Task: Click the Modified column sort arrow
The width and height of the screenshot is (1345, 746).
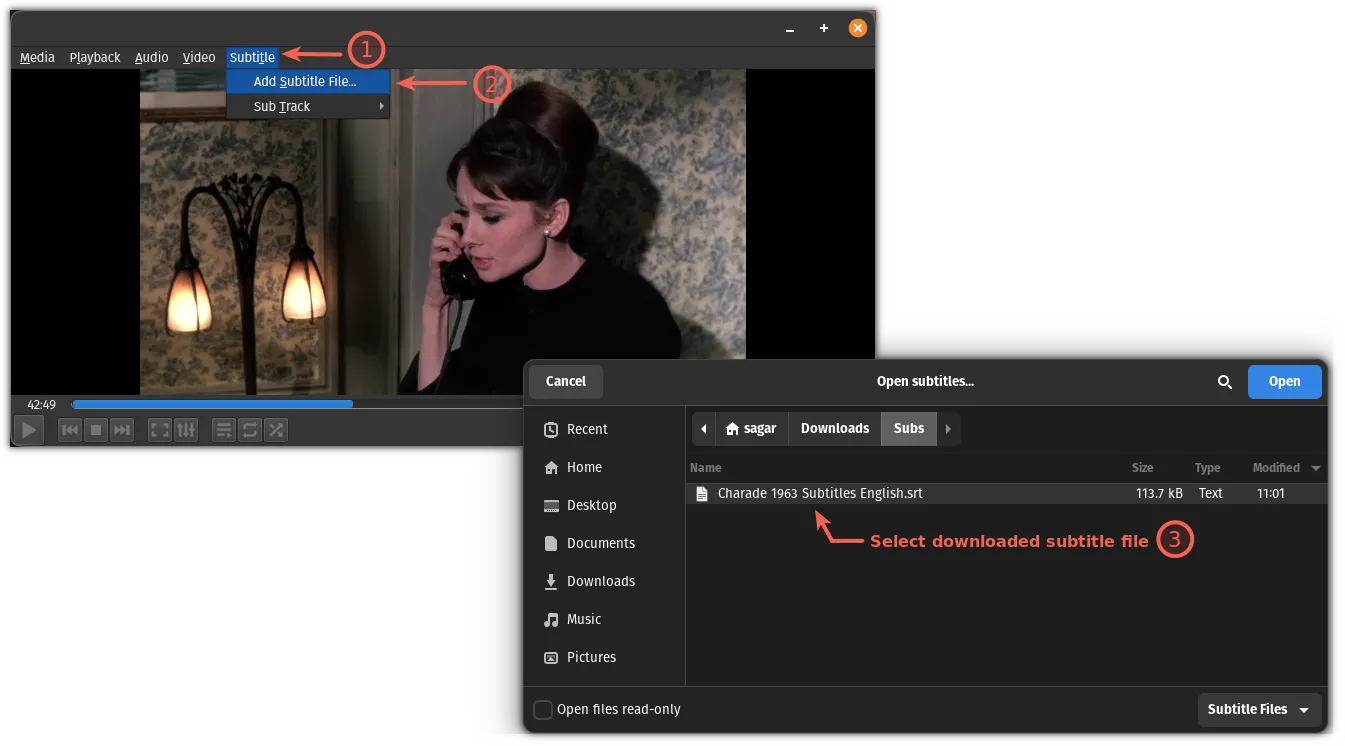Action: 1316,468
